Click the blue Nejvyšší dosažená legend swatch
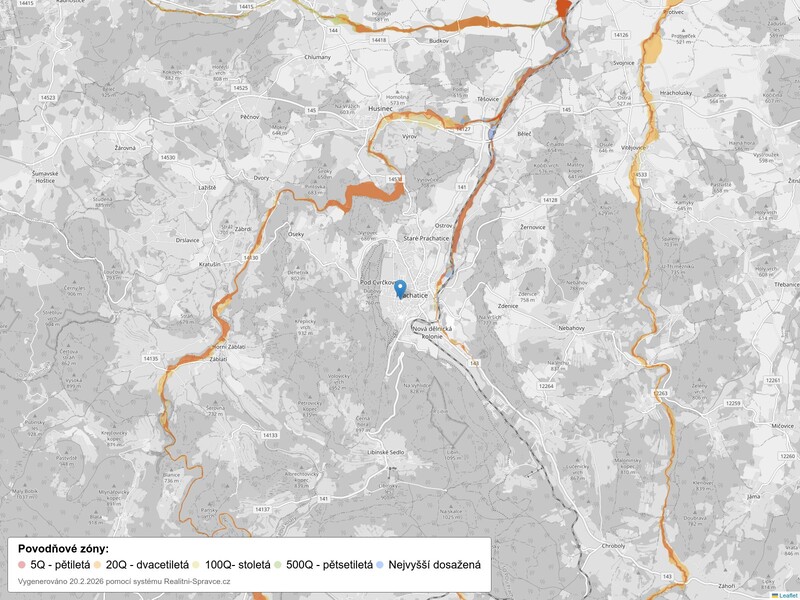This screenshot has width=800, height=600. (381, 565)
